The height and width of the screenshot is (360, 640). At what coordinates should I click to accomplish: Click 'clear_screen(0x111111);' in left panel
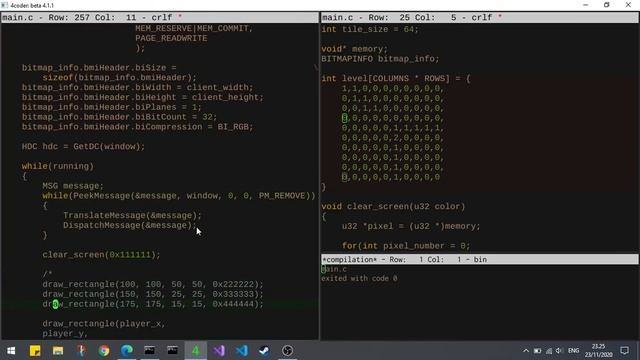(101, 255)
